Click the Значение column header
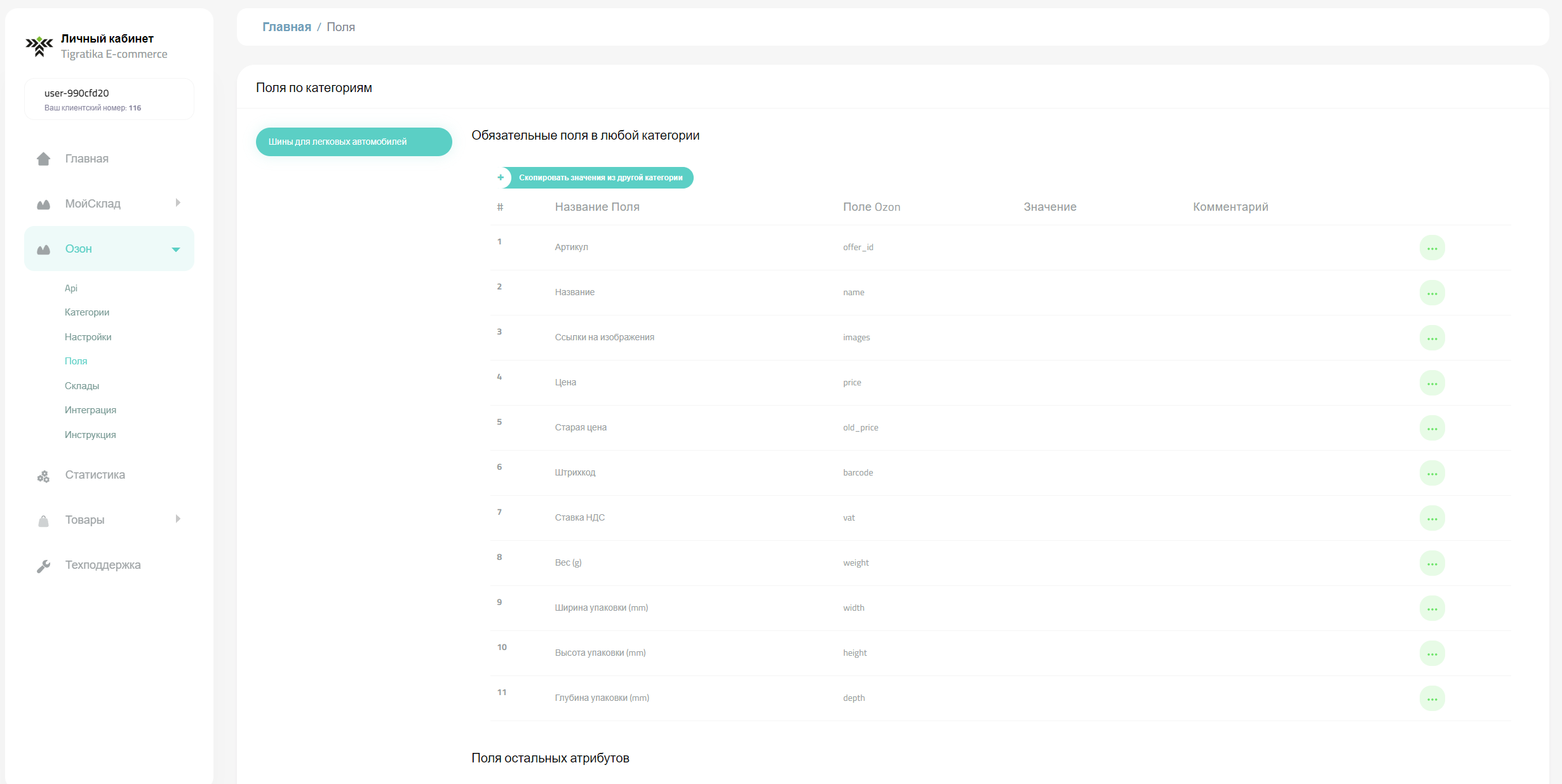1562x784 pixels. pyautogui.click(x=1050, y=207)
